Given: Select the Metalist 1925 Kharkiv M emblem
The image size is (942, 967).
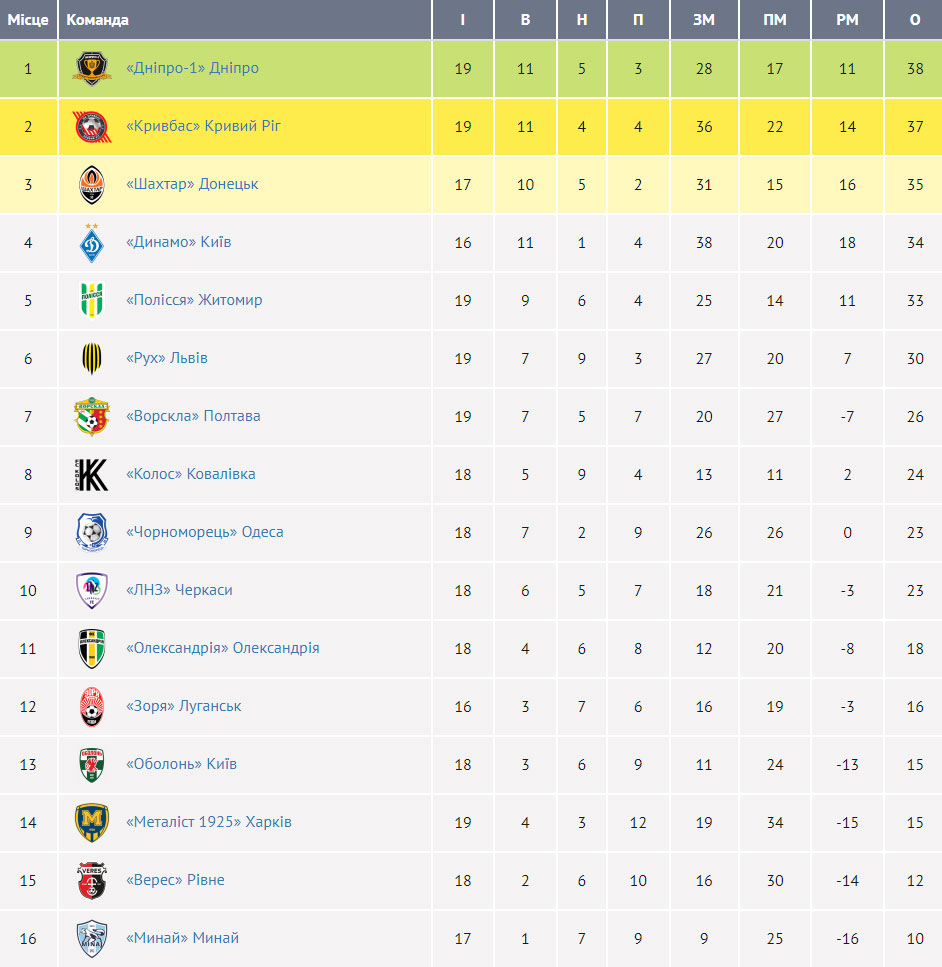Looking at the screenshot, I should point(91,822).
